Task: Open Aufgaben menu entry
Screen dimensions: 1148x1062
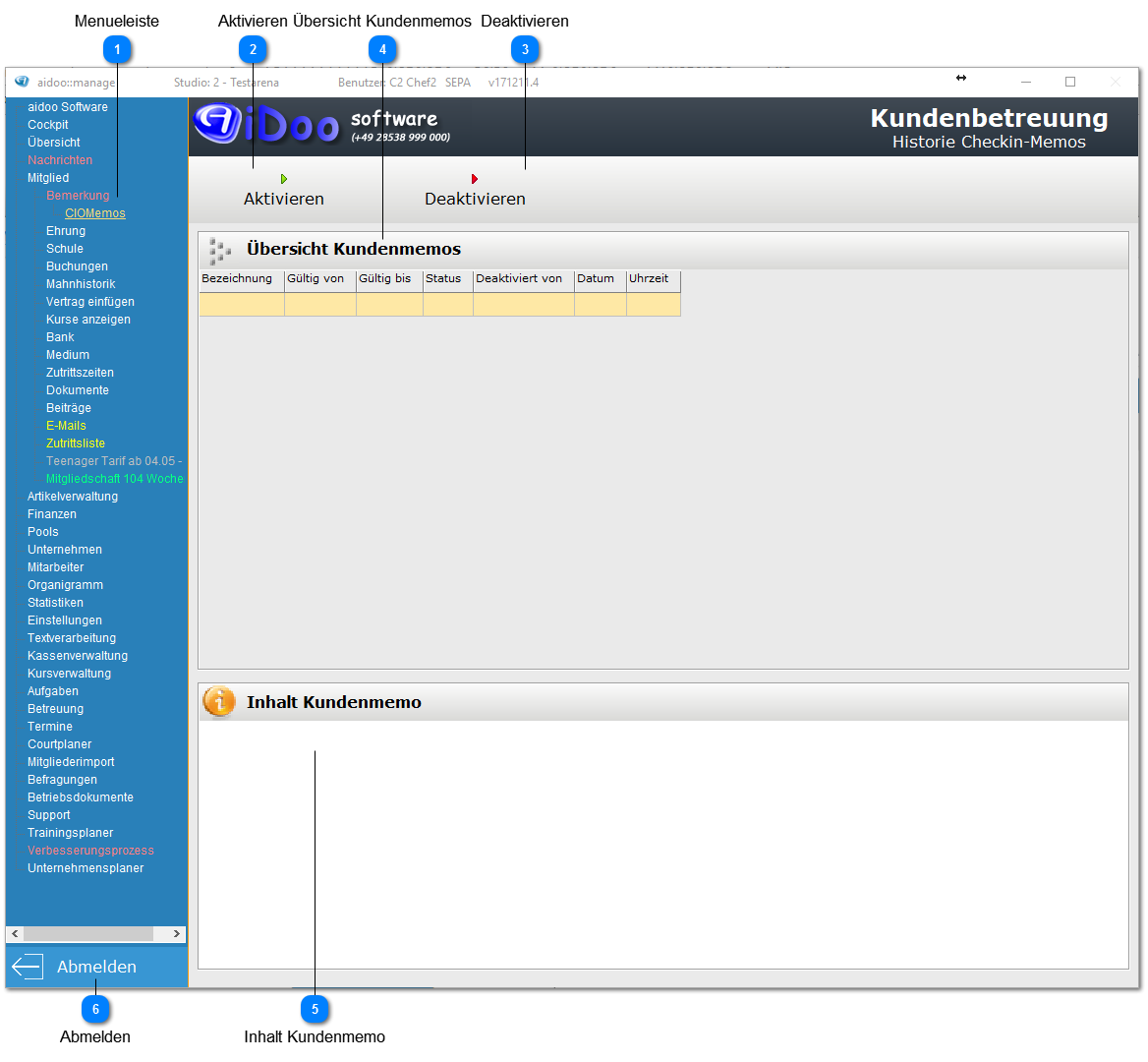Action: pos(53,691)
